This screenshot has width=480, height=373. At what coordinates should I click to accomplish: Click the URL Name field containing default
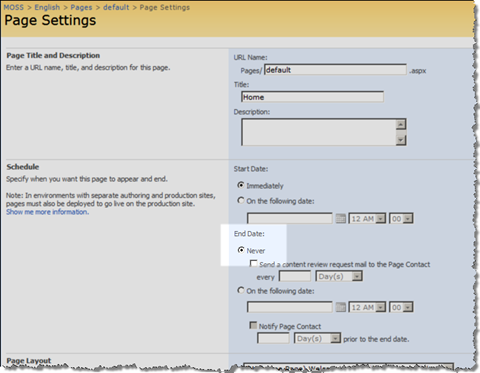(x=335, y=70)
